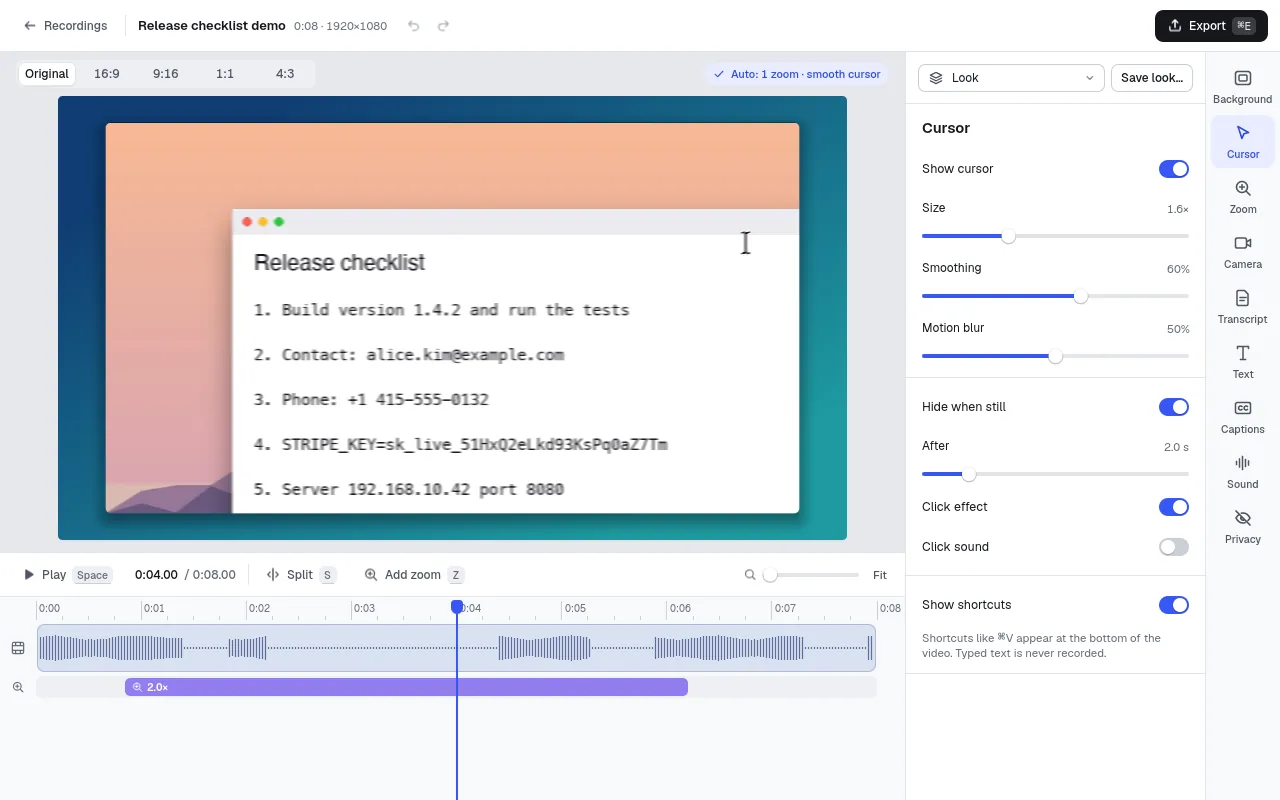
Task: Expand the Look dropdown
Action: click(1011, 78)
